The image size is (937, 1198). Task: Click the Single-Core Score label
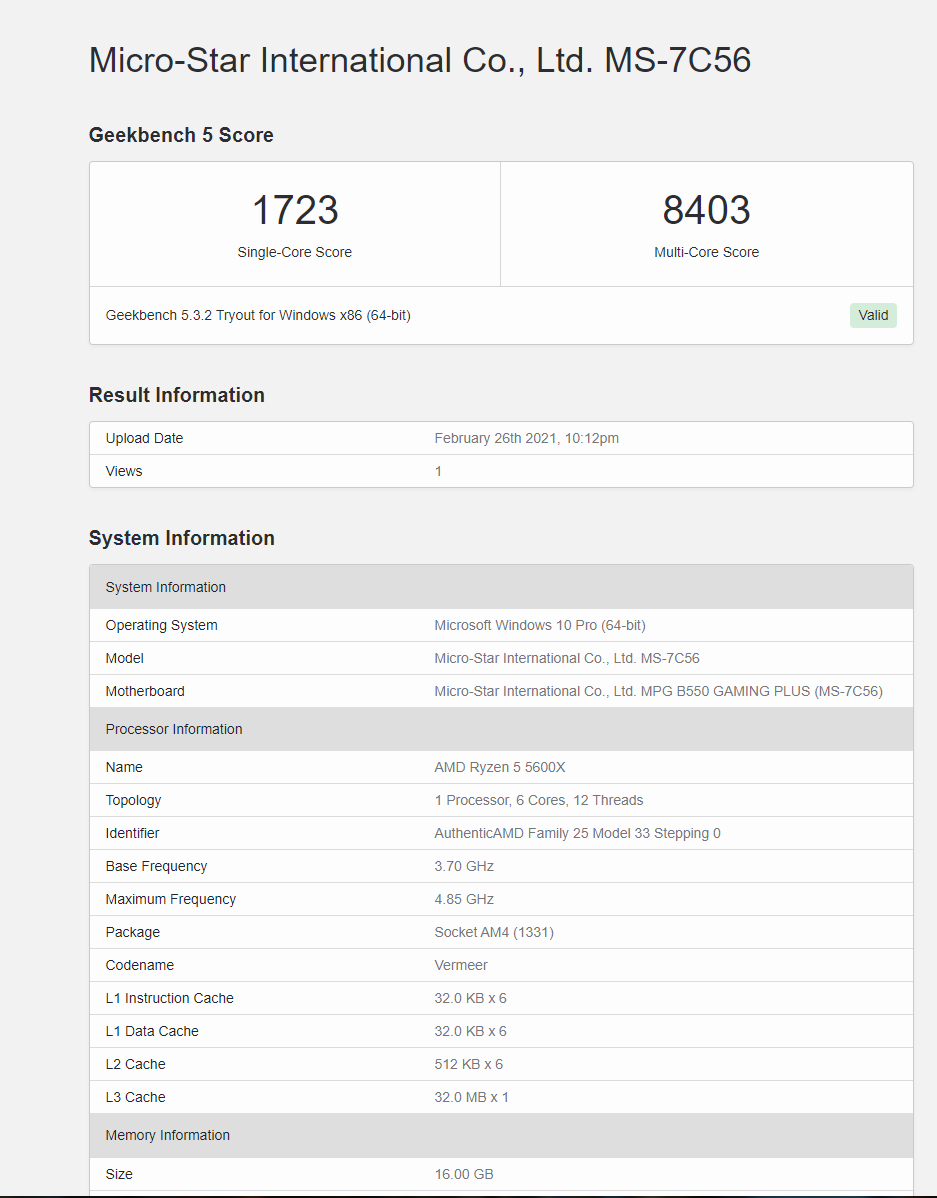click(295, 252)
